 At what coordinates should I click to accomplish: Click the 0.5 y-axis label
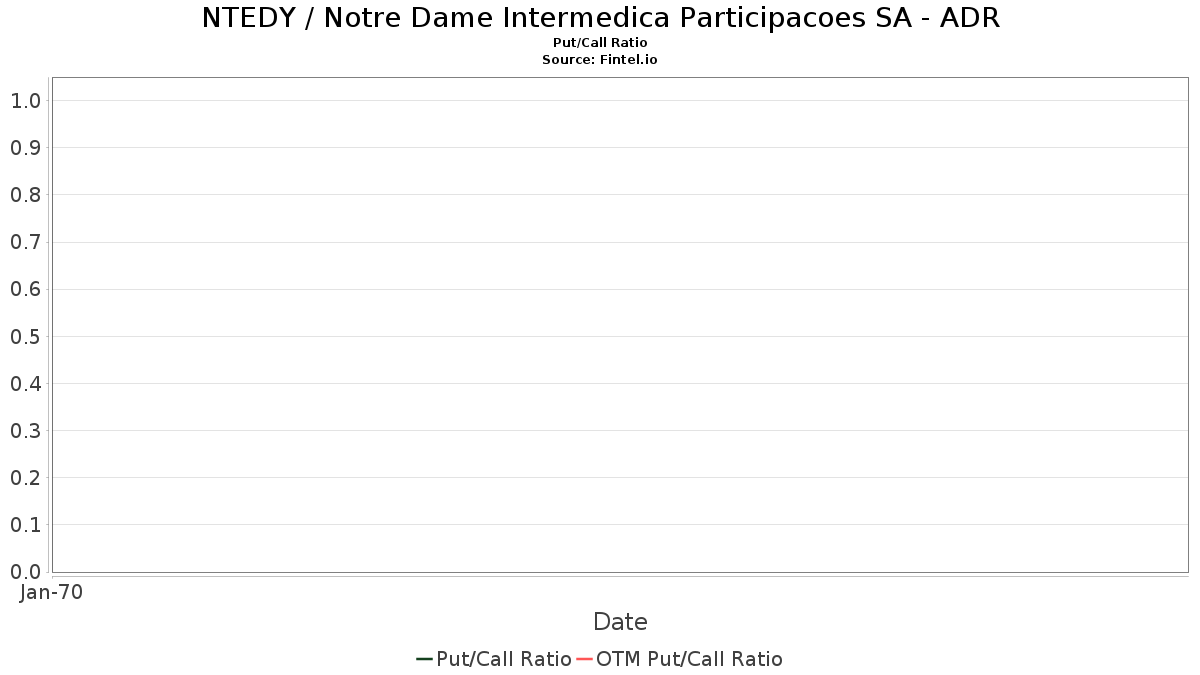25,336
